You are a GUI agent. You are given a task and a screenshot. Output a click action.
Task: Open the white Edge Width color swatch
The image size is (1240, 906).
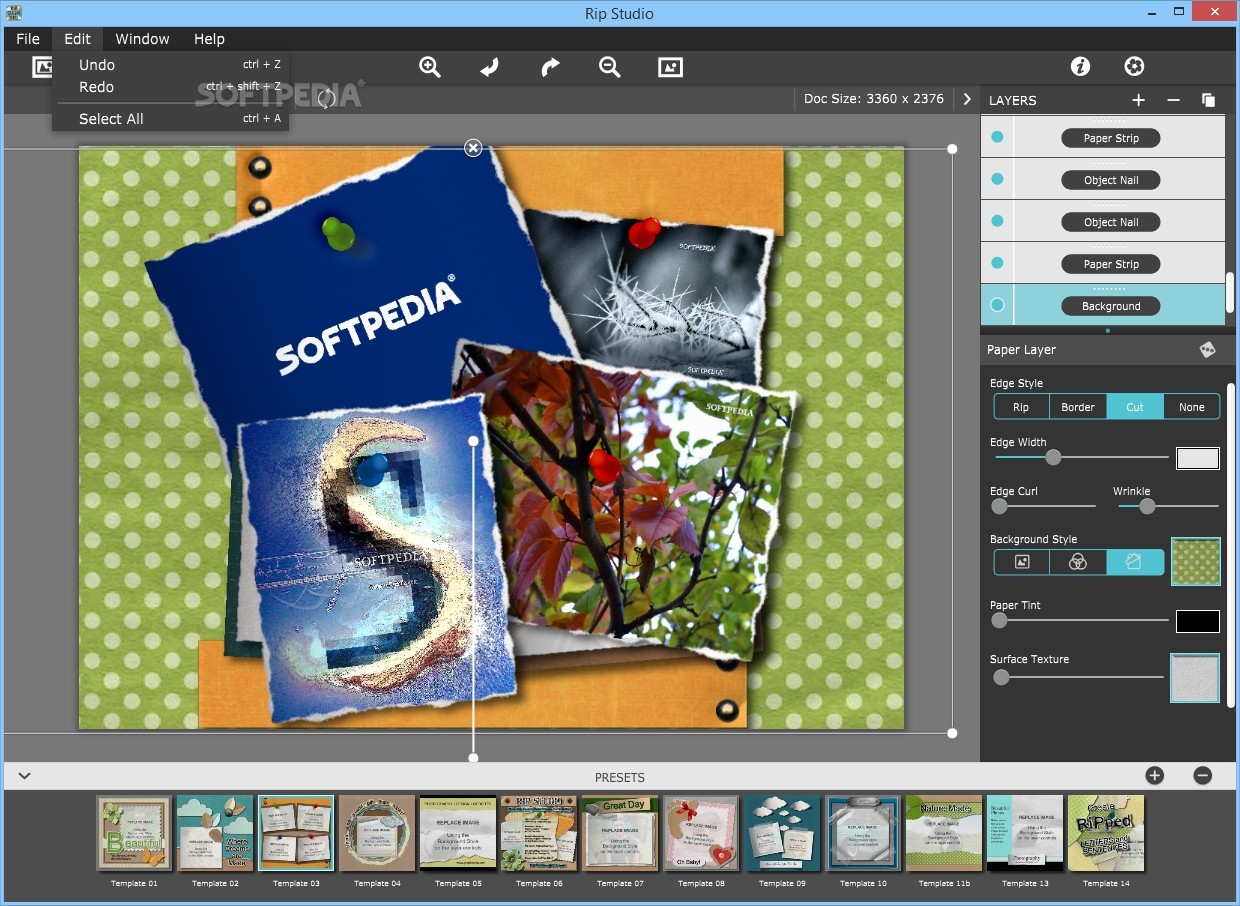tap(1198, 458)
